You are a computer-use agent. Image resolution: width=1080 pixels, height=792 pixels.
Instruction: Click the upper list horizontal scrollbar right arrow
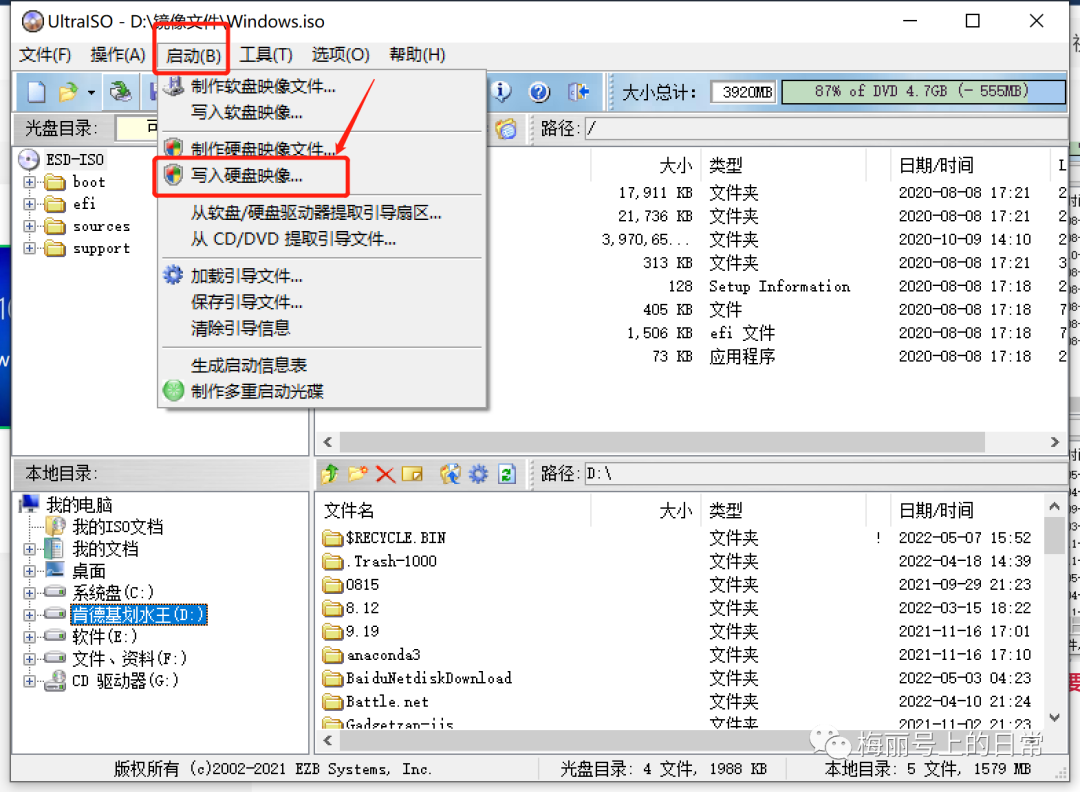click(1055, 442)
